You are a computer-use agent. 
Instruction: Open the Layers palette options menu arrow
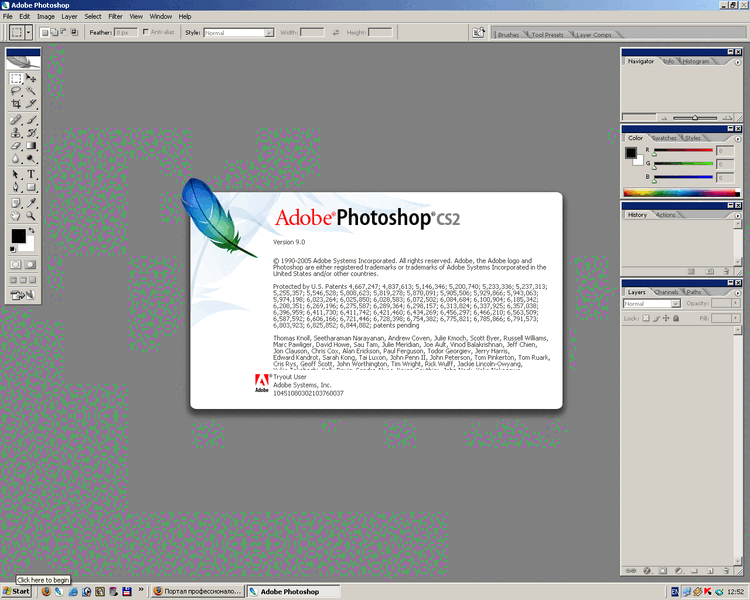click(737, 293)
